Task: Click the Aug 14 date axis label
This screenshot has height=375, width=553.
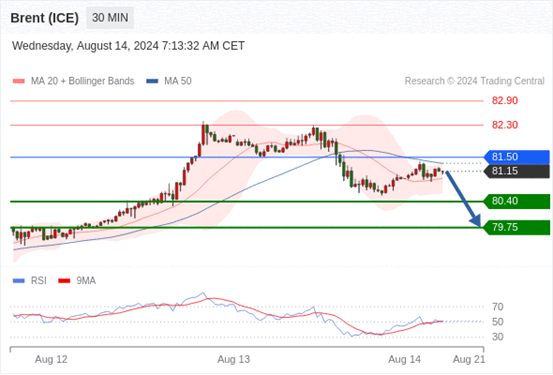Action: [404, 359]
